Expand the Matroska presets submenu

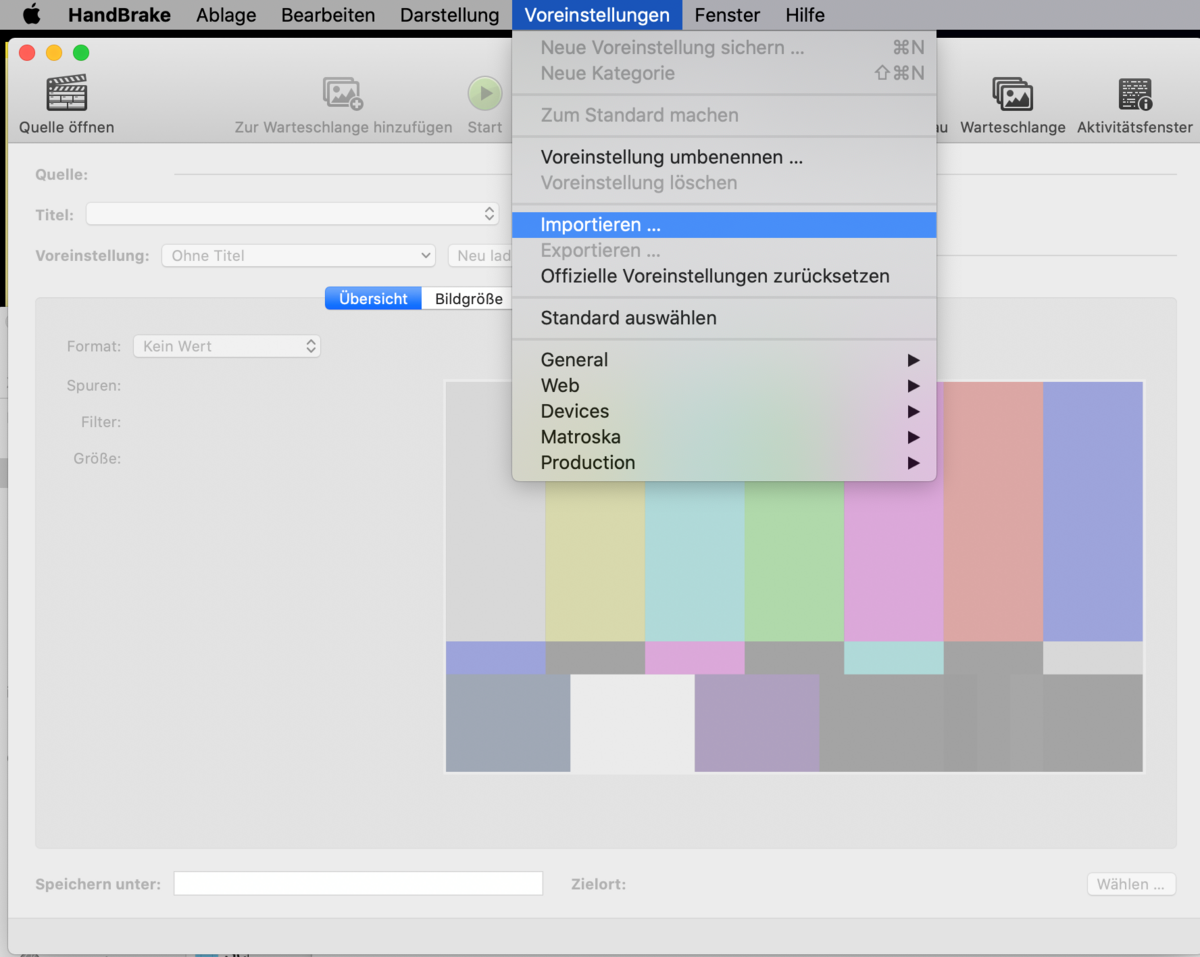724,437
